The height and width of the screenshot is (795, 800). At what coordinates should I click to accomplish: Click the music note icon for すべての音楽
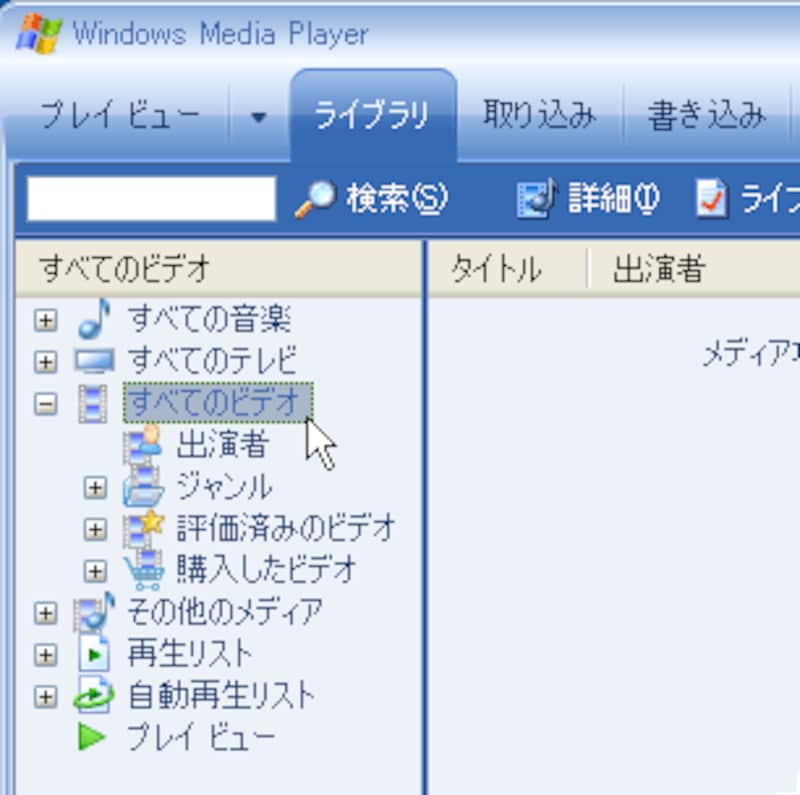tap(95, 318)
